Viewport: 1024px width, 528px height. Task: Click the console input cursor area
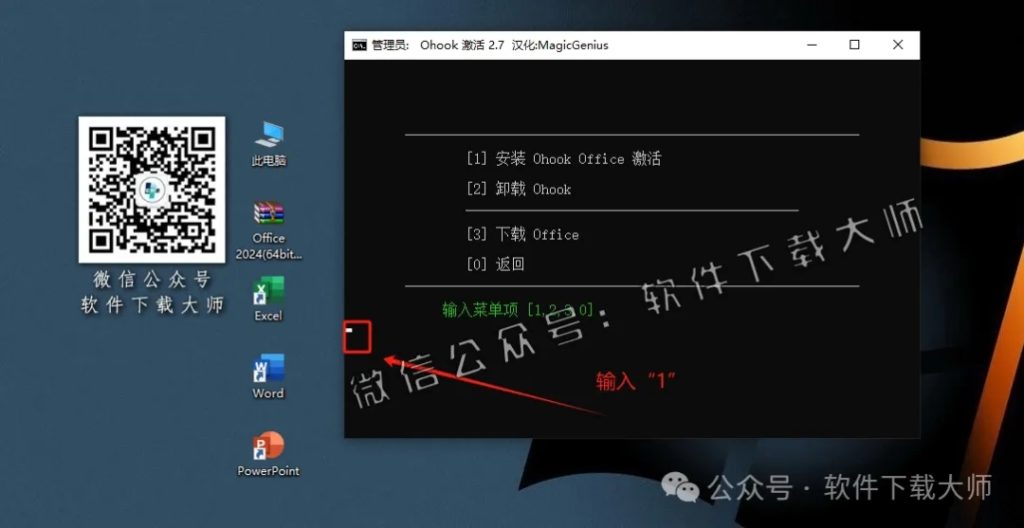pyautogui.click(x=357, y=337)
